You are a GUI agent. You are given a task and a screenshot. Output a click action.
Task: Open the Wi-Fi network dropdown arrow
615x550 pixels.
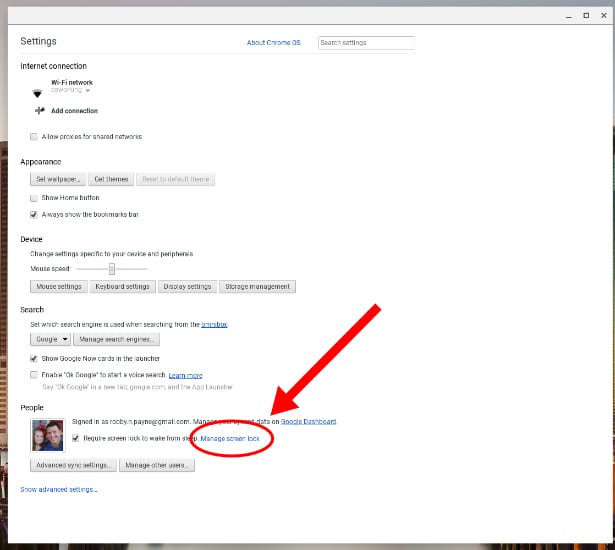87,91
